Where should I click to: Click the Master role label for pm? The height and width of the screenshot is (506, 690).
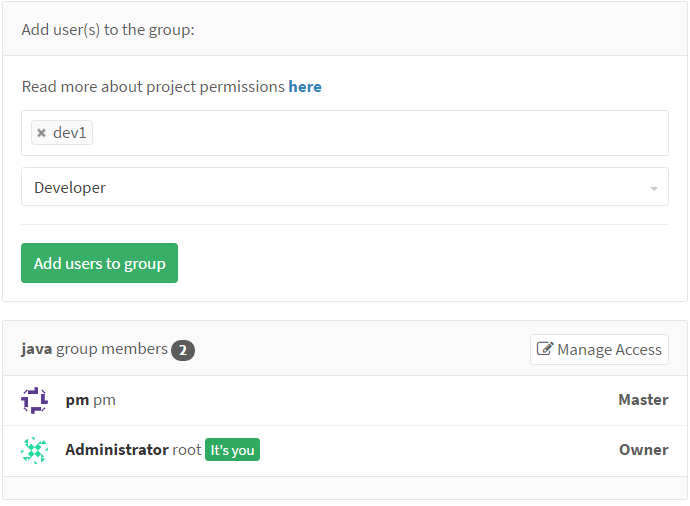coord(643,400)
